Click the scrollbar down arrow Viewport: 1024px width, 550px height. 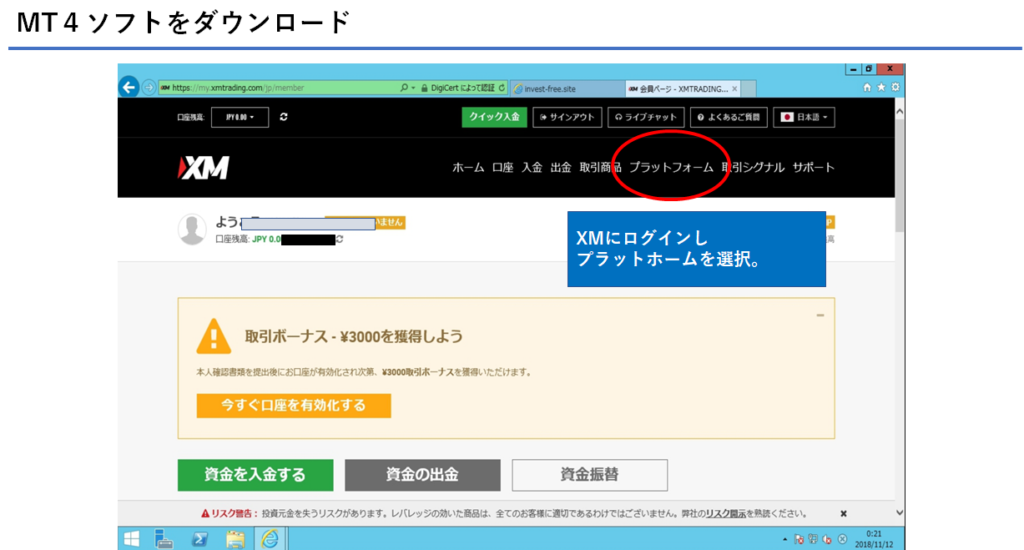pos(899,513)
